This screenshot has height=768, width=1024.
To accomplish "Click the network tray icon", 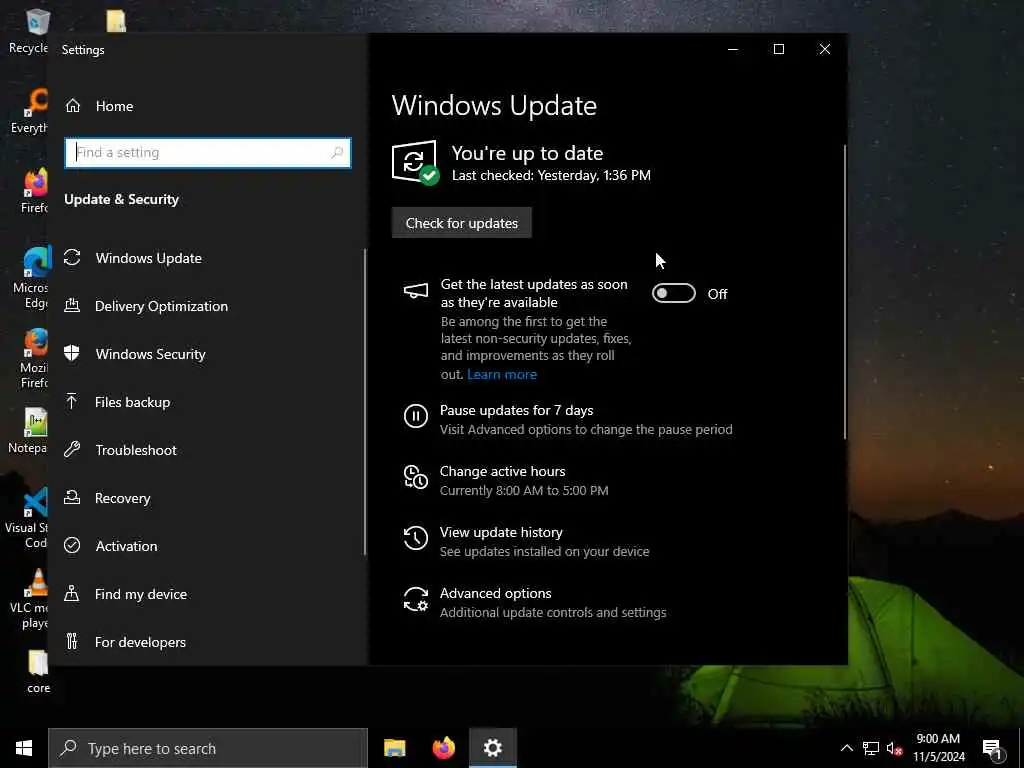I will (871, 748).
